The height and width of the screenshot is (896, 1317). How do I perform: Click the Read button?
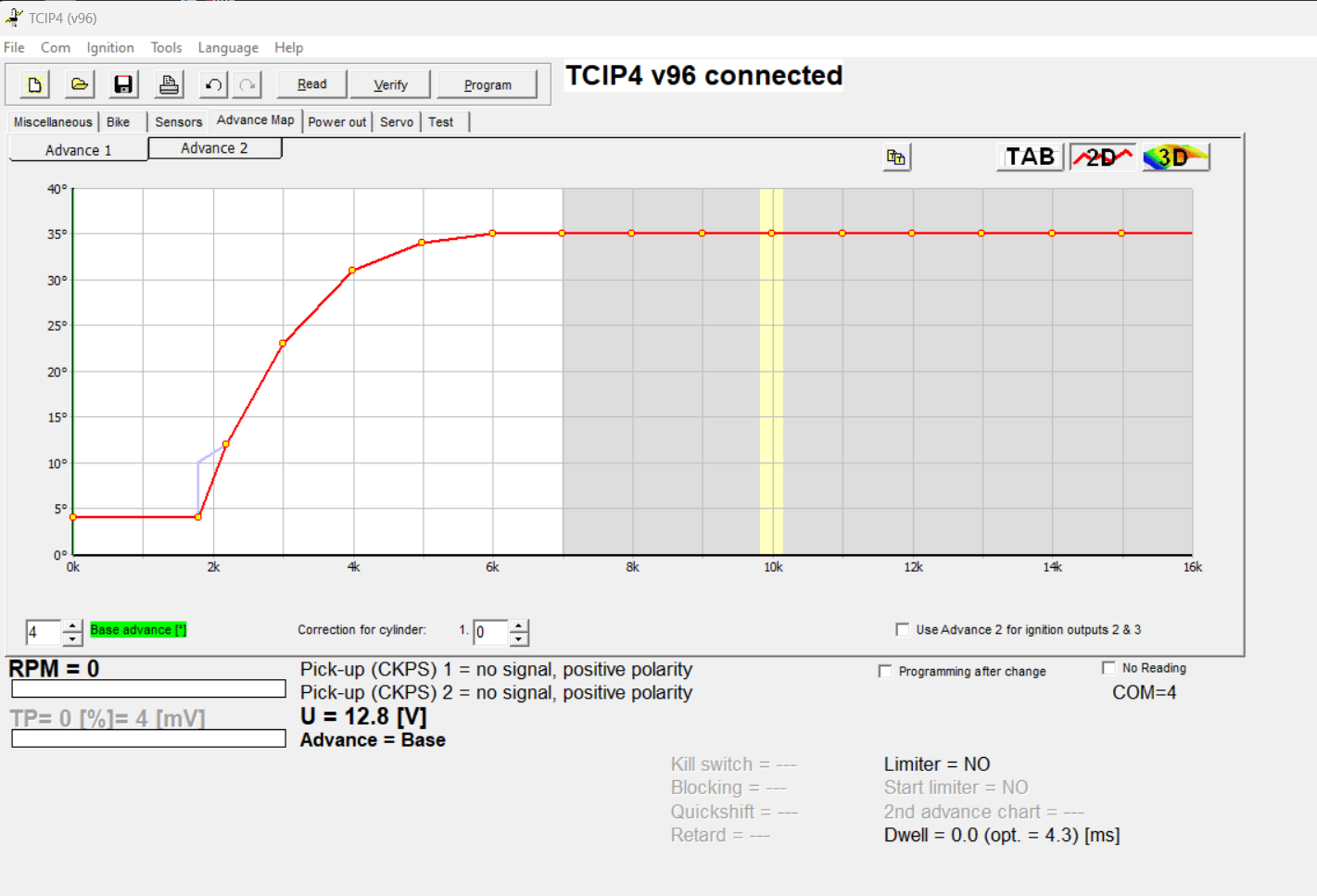pos(311,84)
